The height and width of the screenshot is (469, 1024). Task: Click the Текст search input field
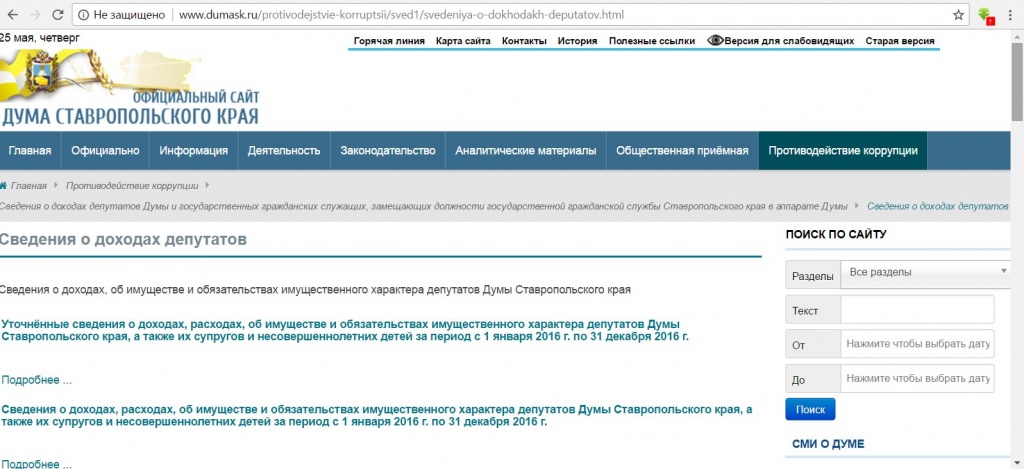pos(918,310)
